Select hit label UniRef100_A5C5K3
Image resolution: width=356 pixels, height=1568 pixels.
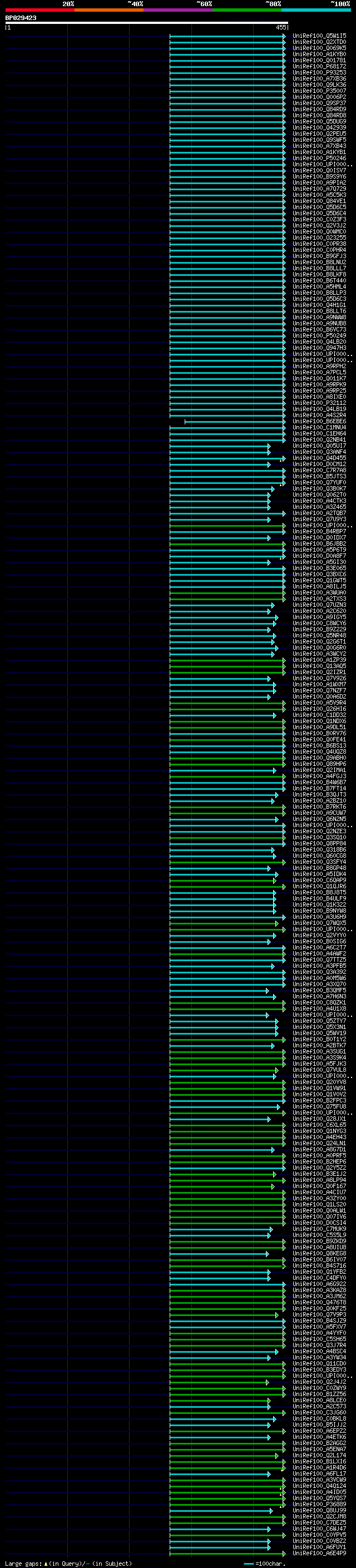click(319, 195)
